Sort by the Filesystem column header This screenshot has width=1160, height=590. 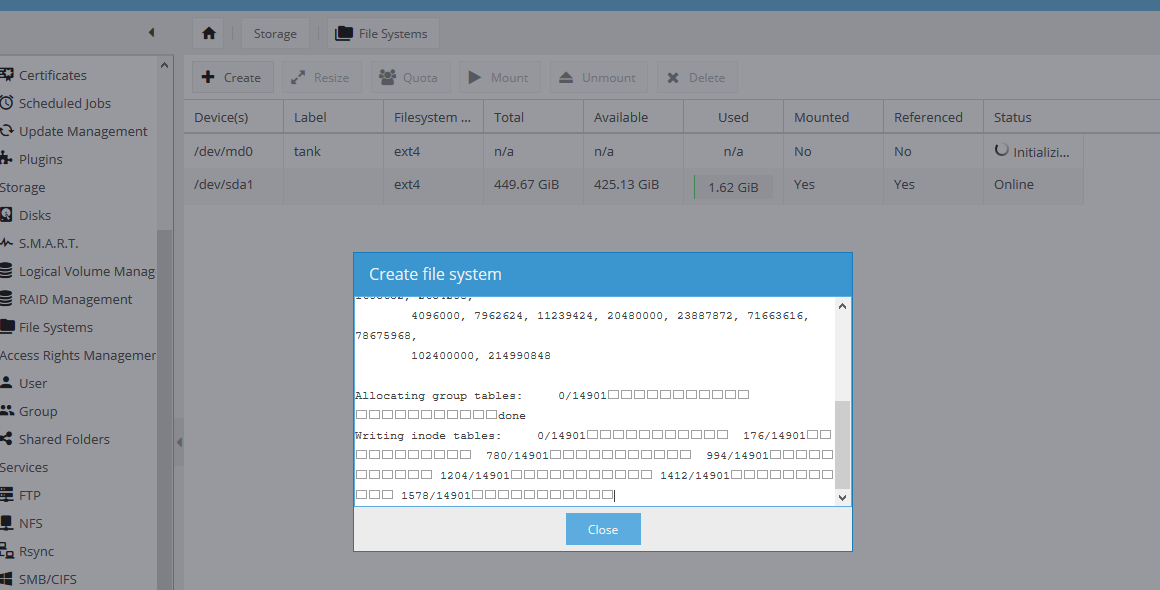(432, 117)
